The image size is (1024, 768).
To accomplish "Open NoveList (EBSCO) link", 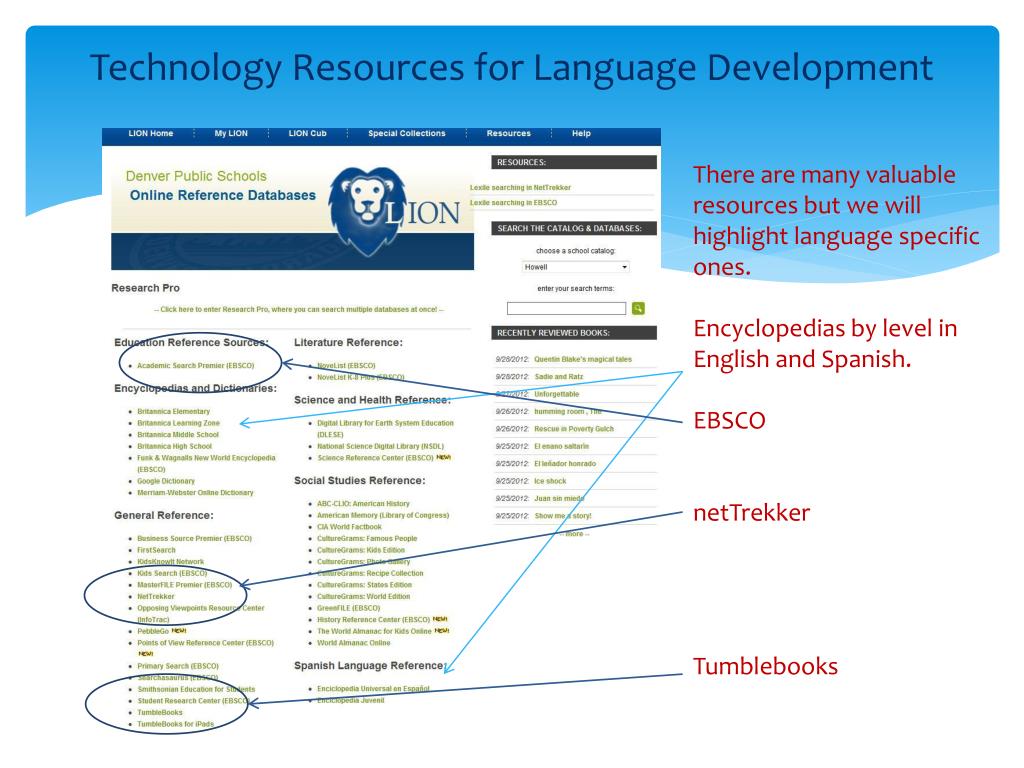I will click(346, 366).
